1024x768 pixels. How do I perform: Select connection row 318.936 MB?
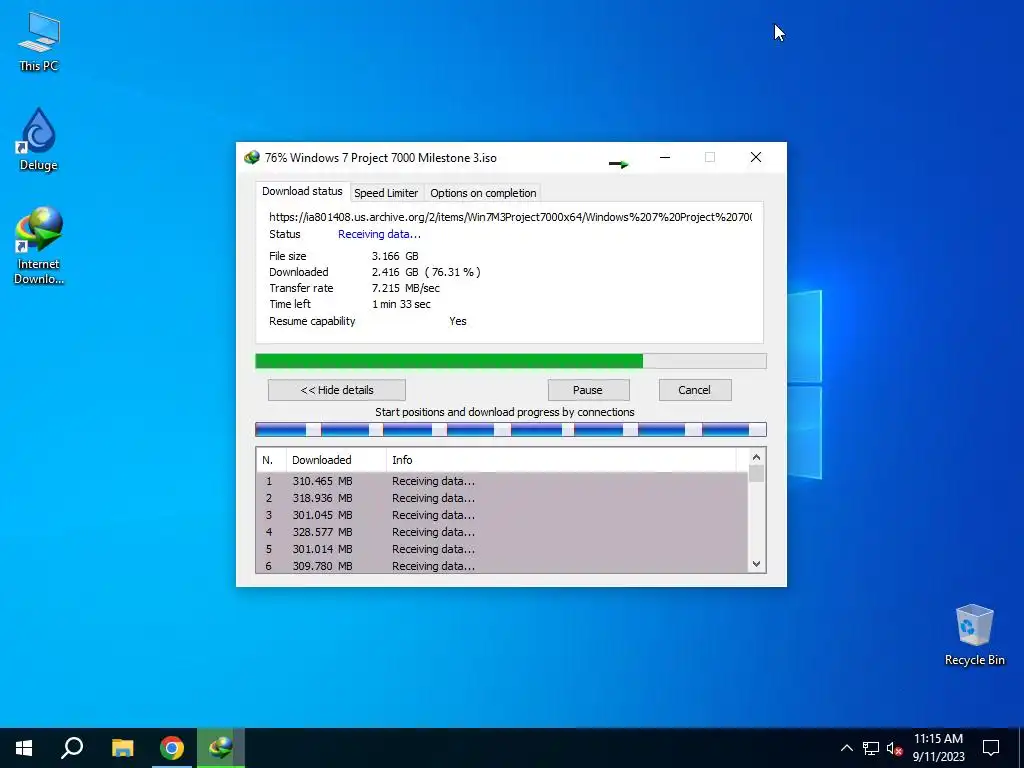[x=502, y=498]
